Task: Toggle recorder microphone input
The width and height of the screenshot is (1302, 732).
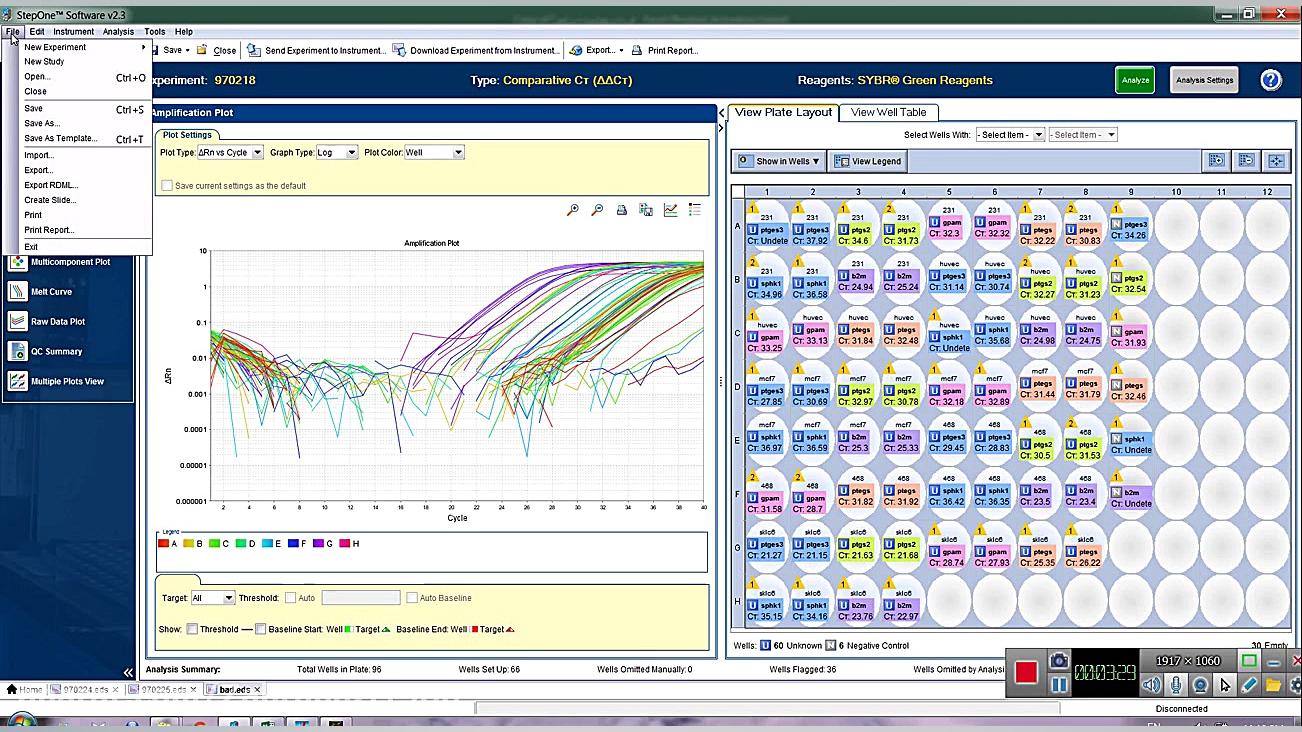Action: [1177, 685]
